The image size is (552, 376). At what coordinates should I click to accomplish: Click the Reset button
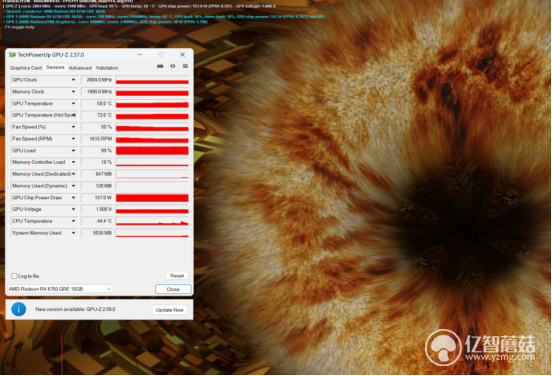click(x=177, y=276)
